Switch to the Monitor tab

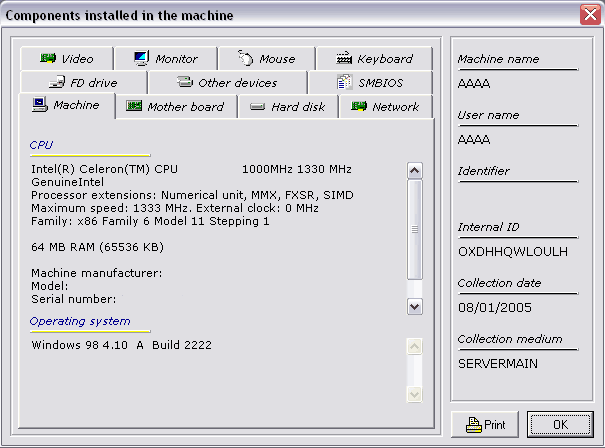[166, 59]
